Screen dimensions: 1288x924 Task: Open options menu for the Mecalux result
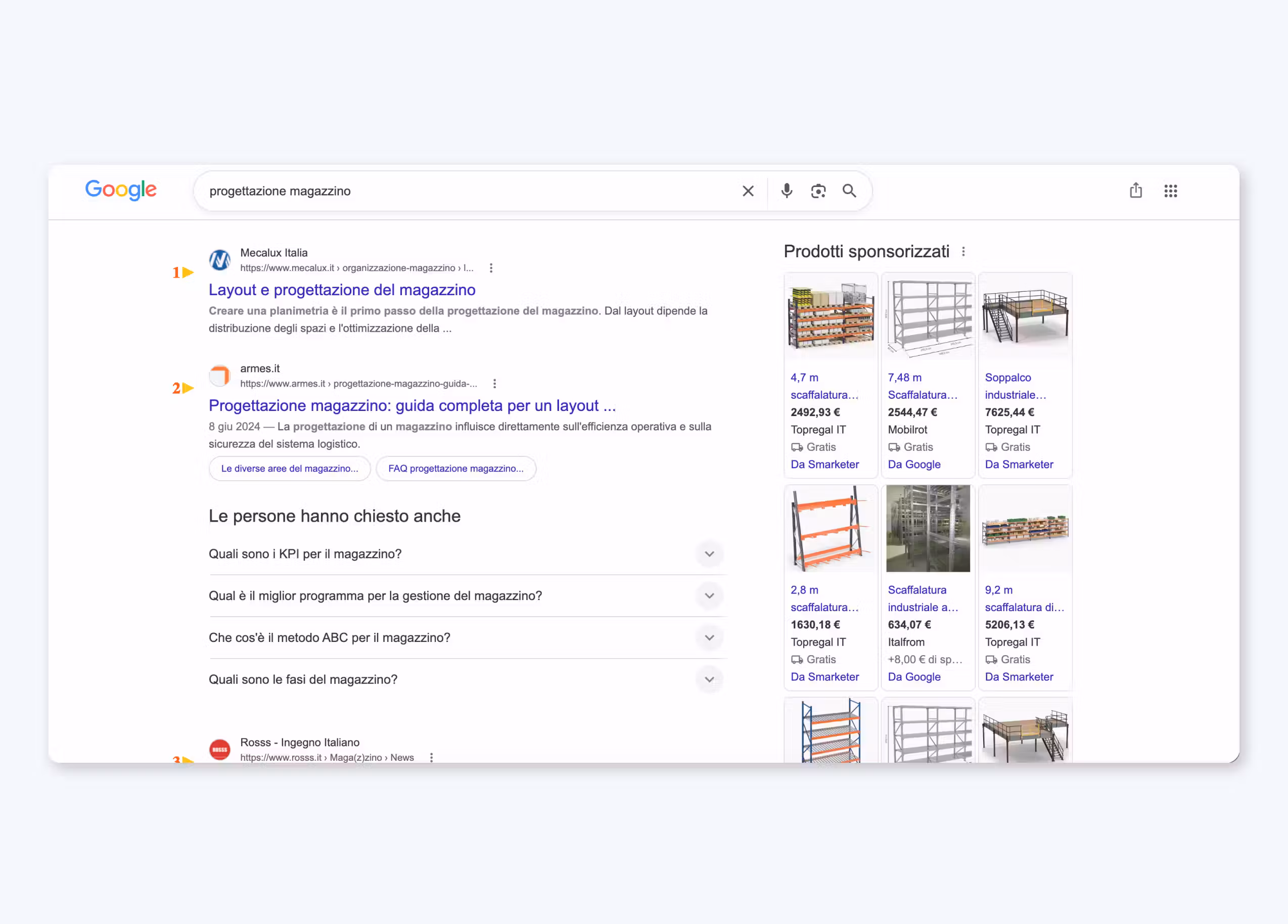[491, 268]
